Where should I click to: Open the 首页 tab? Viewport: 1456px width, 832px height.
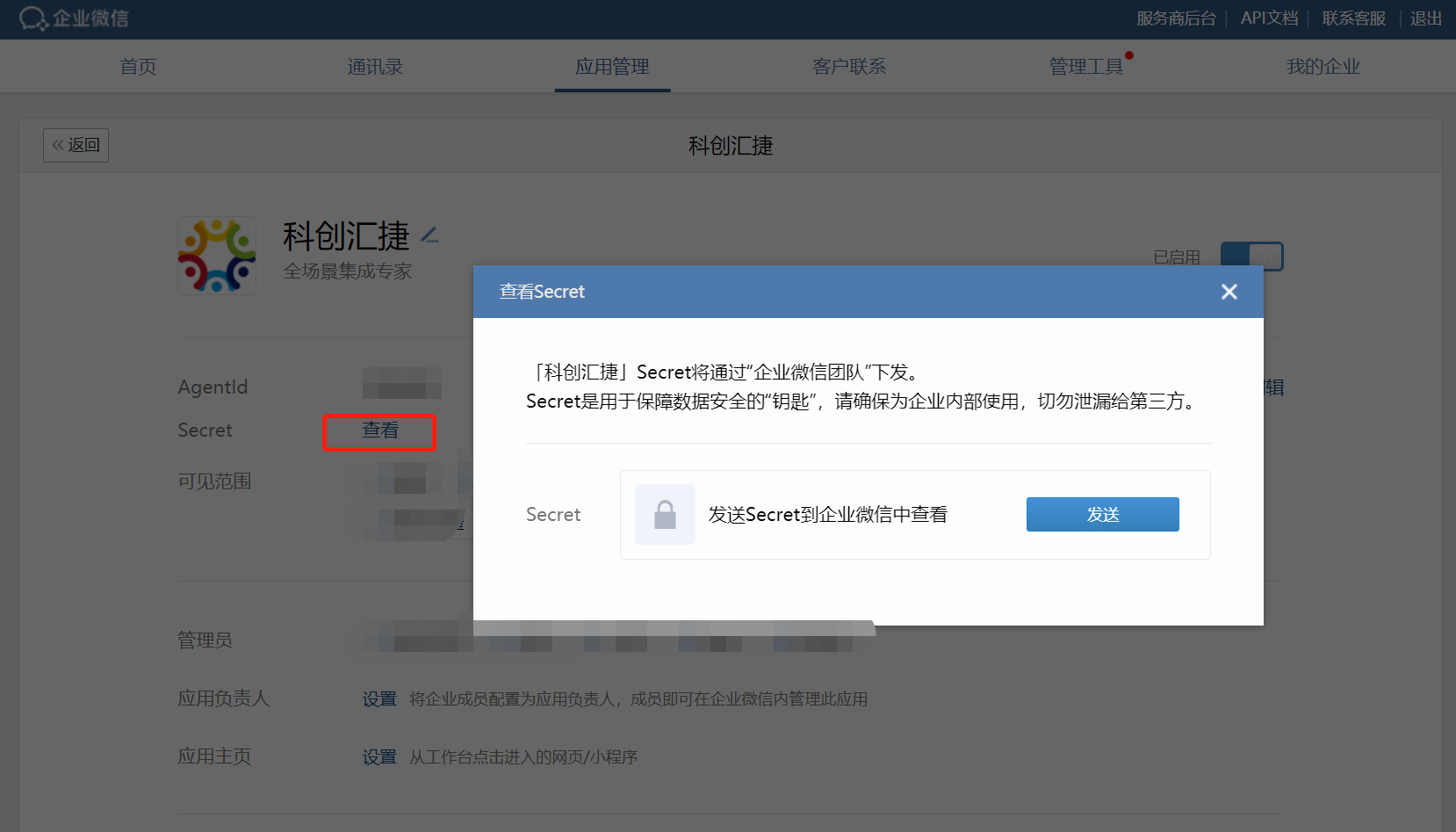[x=138, y=67]
